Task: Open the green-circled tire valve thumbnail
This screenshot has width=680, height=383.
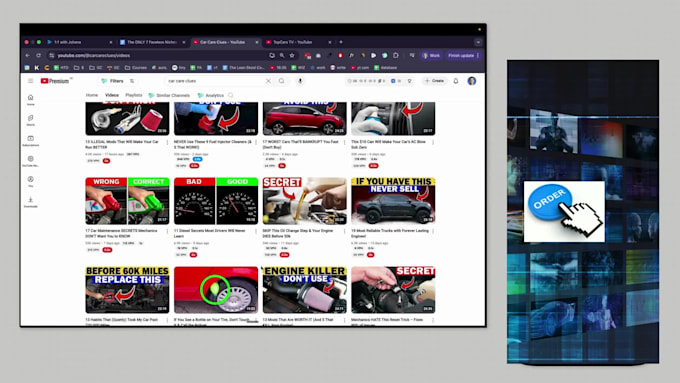Action: pyautogui.click(x=216, y=290)
